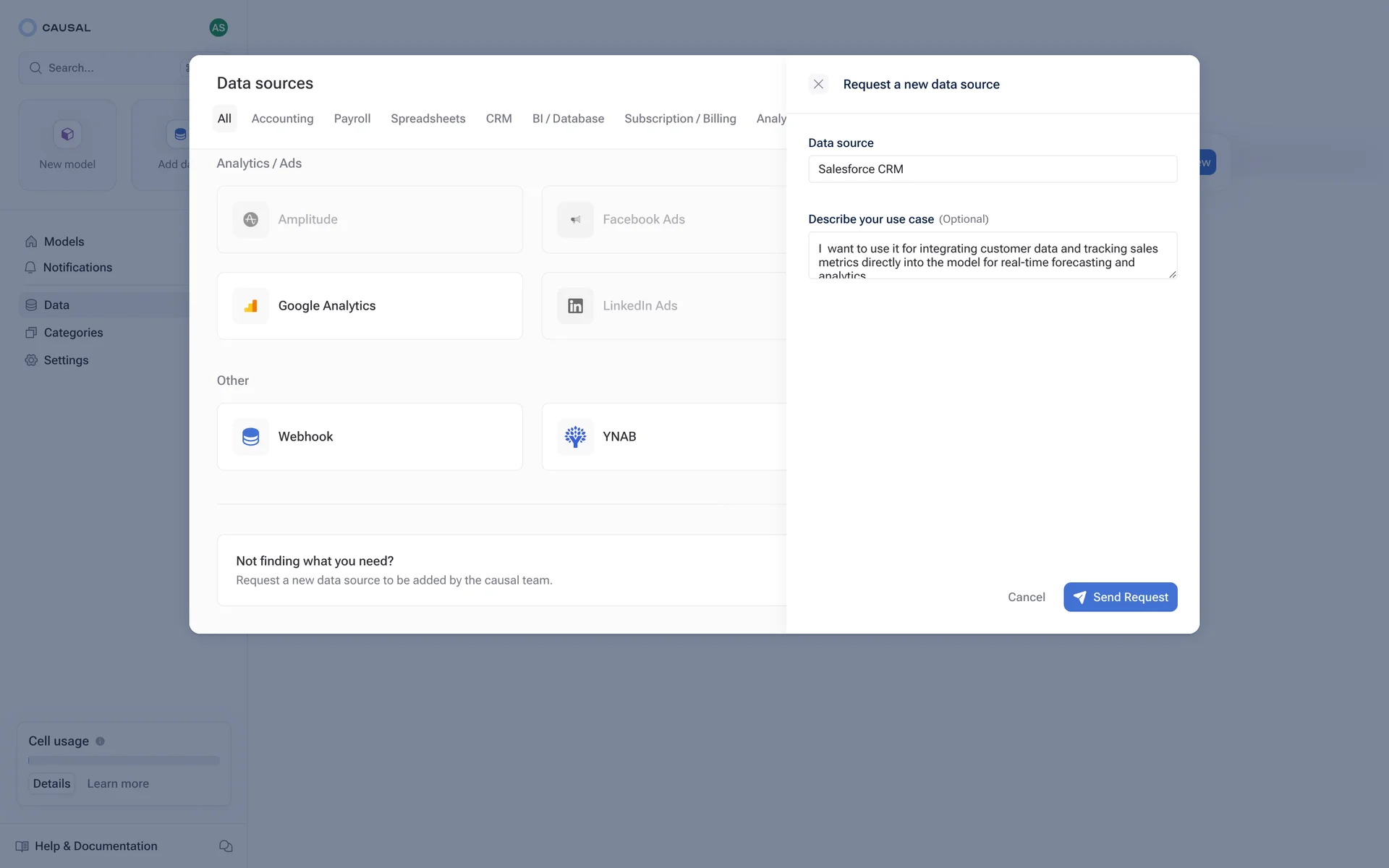Click the use case description textarea

(x=992, y=255)
